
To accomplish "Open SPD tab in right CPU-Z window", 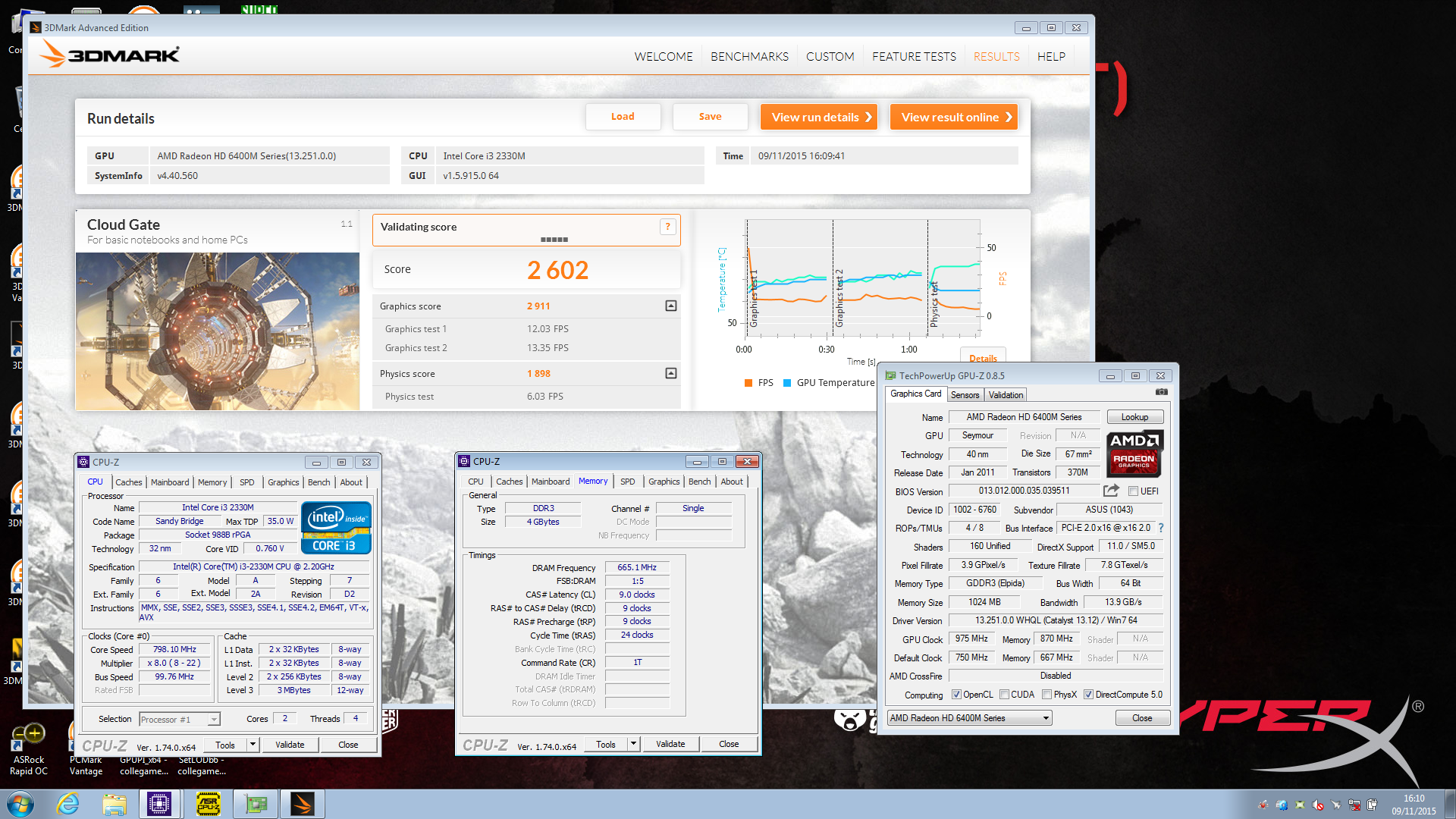I will 627,482.
